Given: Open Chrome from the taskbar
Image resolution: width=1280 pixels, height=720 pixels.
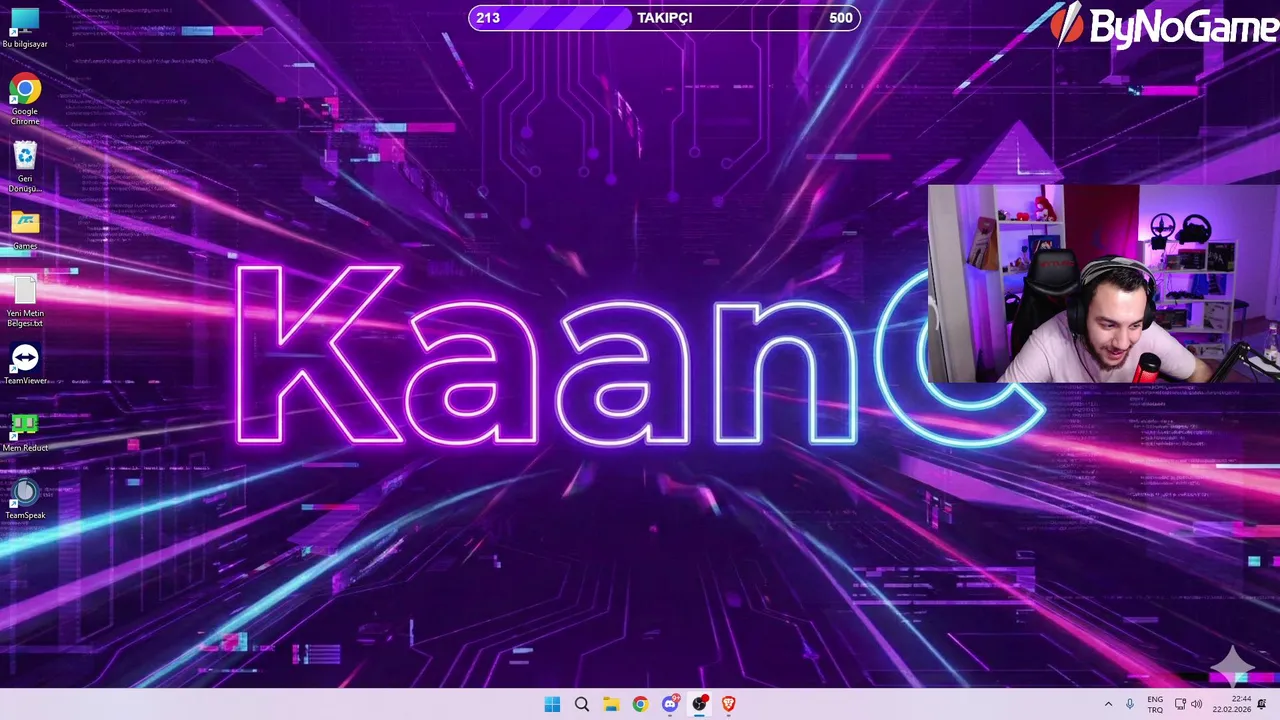Looking at the screenshot, I should tap(640, 704).
